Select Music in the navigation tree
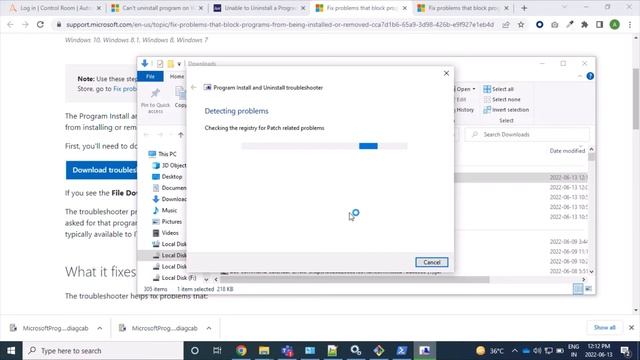640x360 pixels. point(165,210)
